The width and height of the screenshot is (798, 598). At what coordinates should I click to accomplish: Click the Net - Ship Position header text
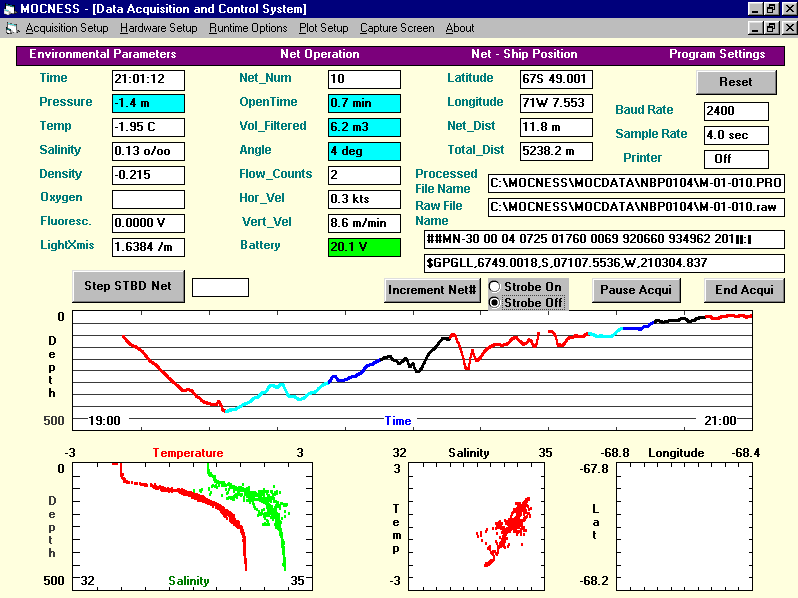(524, 54)
